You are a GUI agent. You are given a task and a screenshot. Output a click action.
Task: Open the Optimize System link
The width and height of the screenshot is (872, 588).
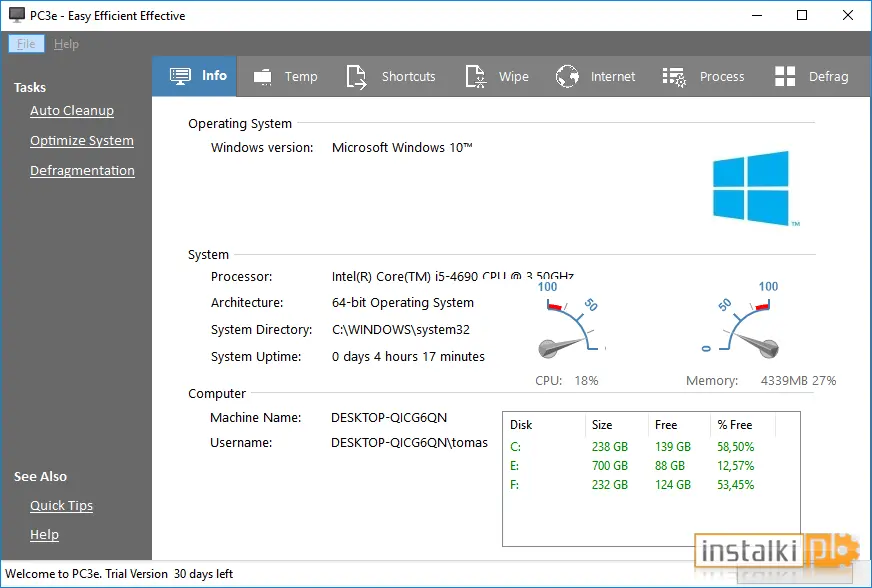pos(82,141)
